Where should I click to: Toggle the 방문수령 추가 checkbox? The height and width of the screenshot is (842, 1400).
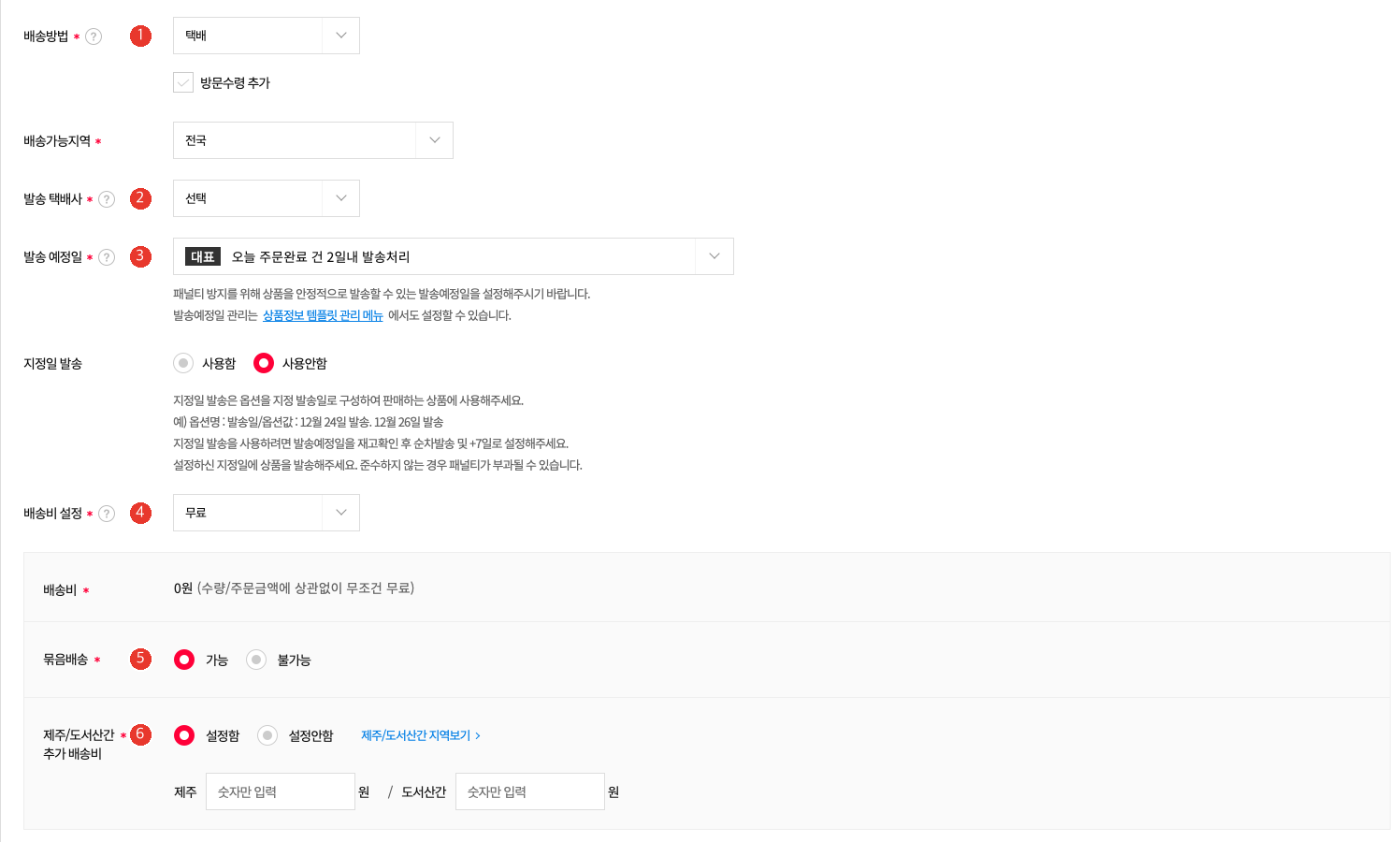183,82
